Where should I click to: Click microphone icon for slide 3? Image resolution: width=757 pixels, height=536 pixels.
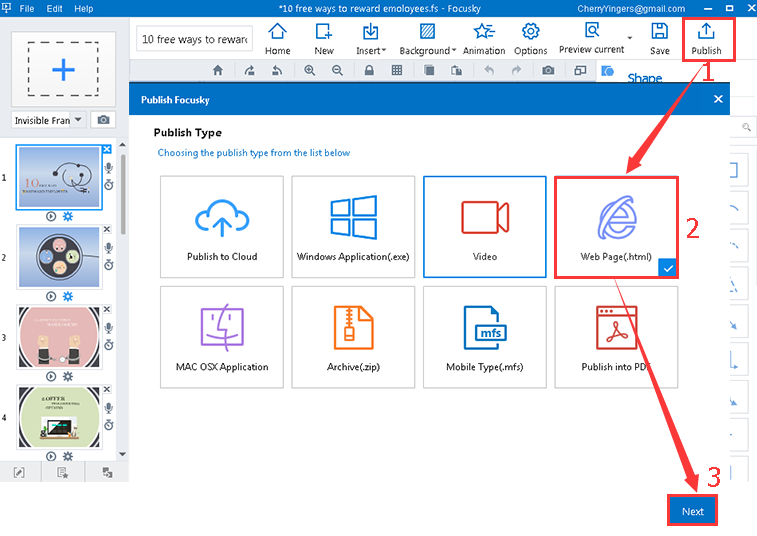coord(109,328)
